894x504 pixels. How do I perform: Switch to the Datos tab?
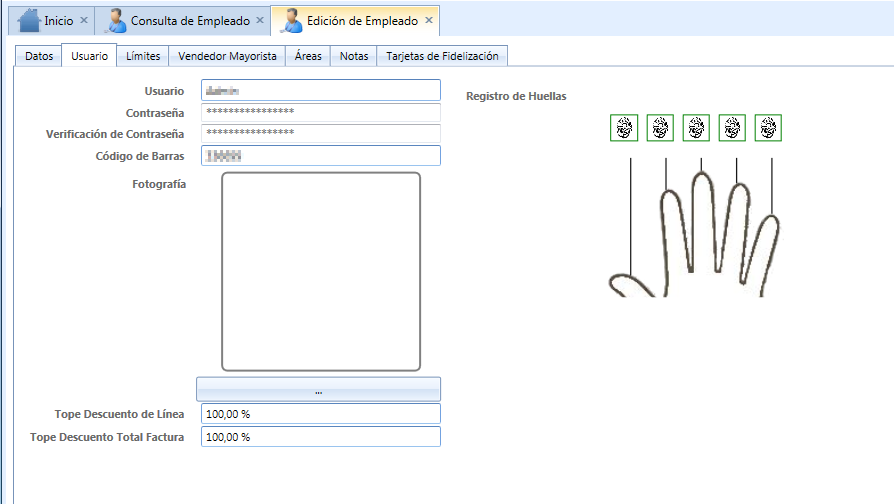39,56
